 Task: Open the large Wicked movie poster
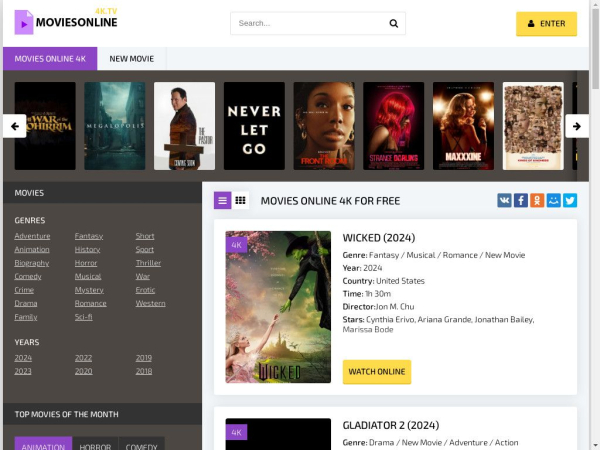[278, 307]
